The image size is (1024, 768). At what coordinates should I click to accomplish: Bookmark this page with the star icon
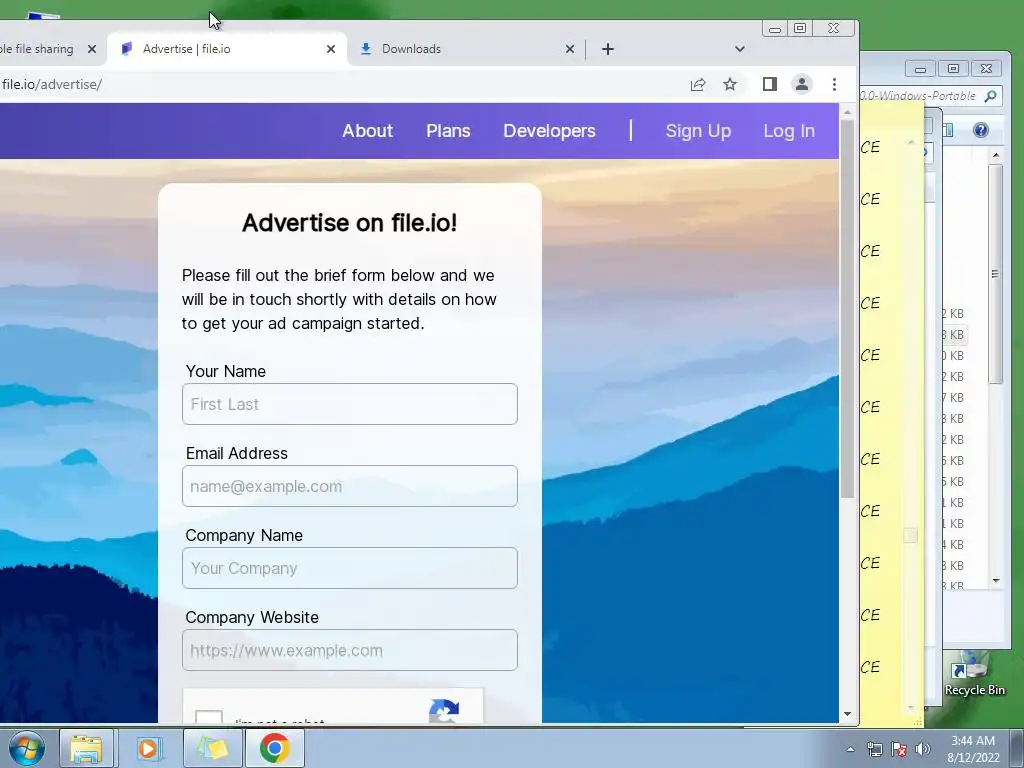[730, 84]
